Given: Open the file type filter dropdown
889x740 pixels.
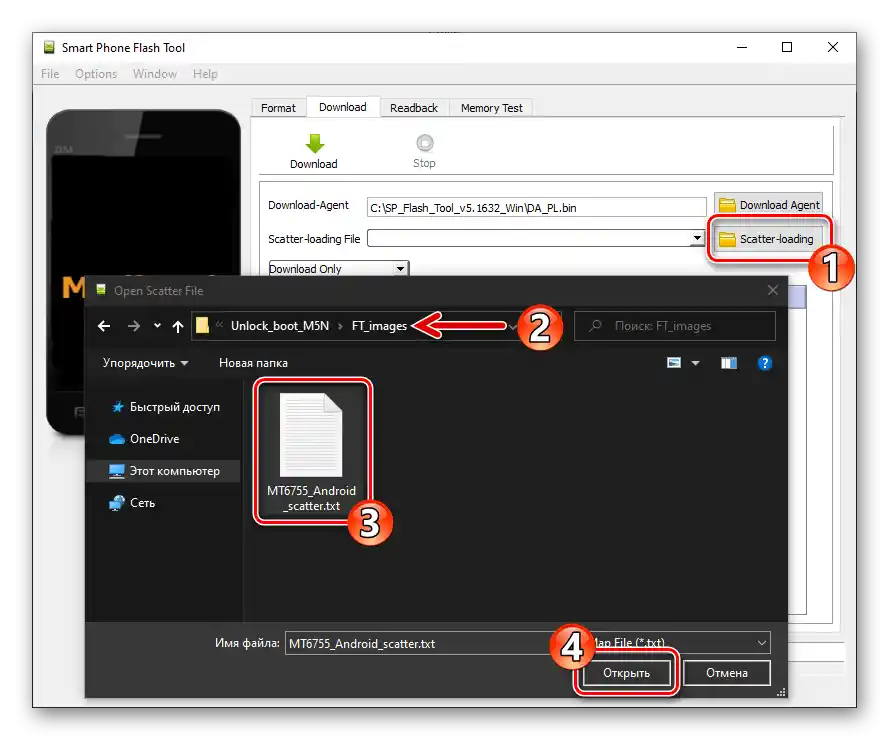Looking at the screenshot, I should [761, 642].
